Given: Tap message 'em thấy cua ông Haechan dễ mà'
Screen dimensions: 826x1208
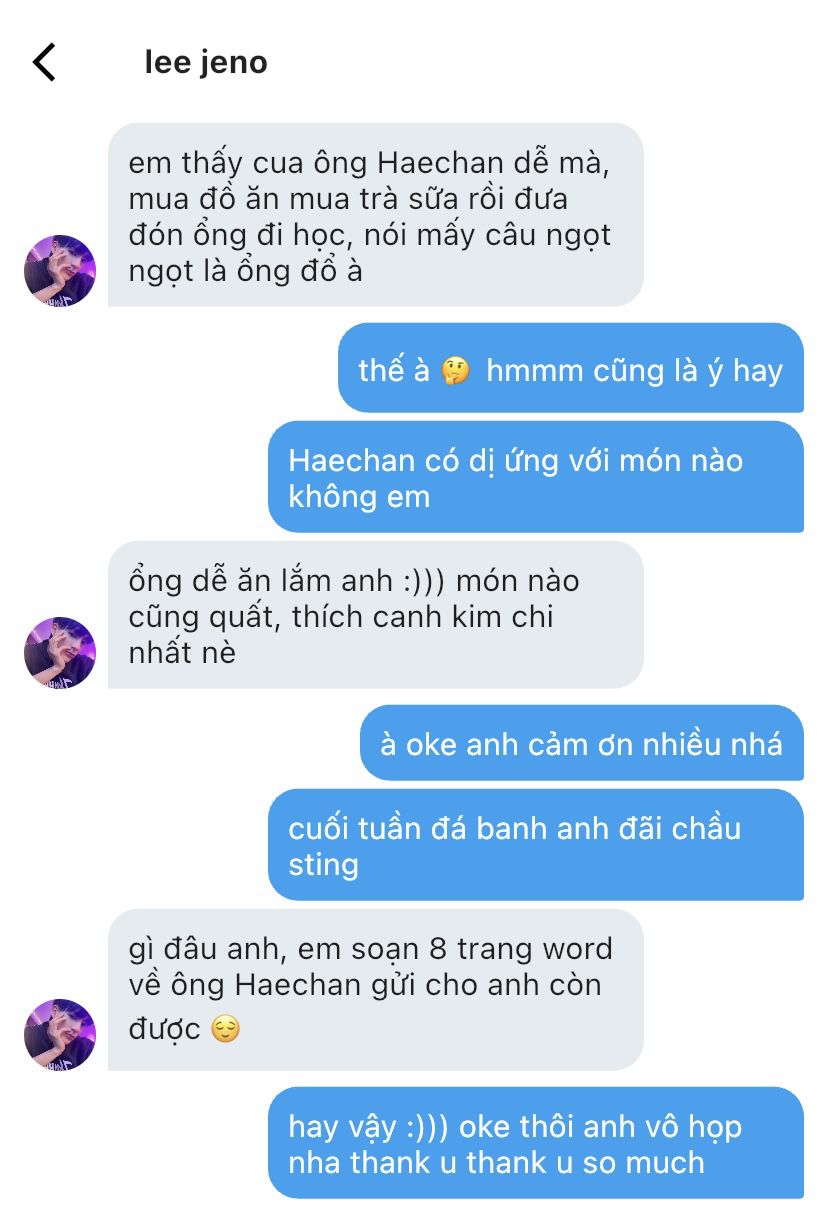Looking at the screenshot, I should click(x=375, y=215).
